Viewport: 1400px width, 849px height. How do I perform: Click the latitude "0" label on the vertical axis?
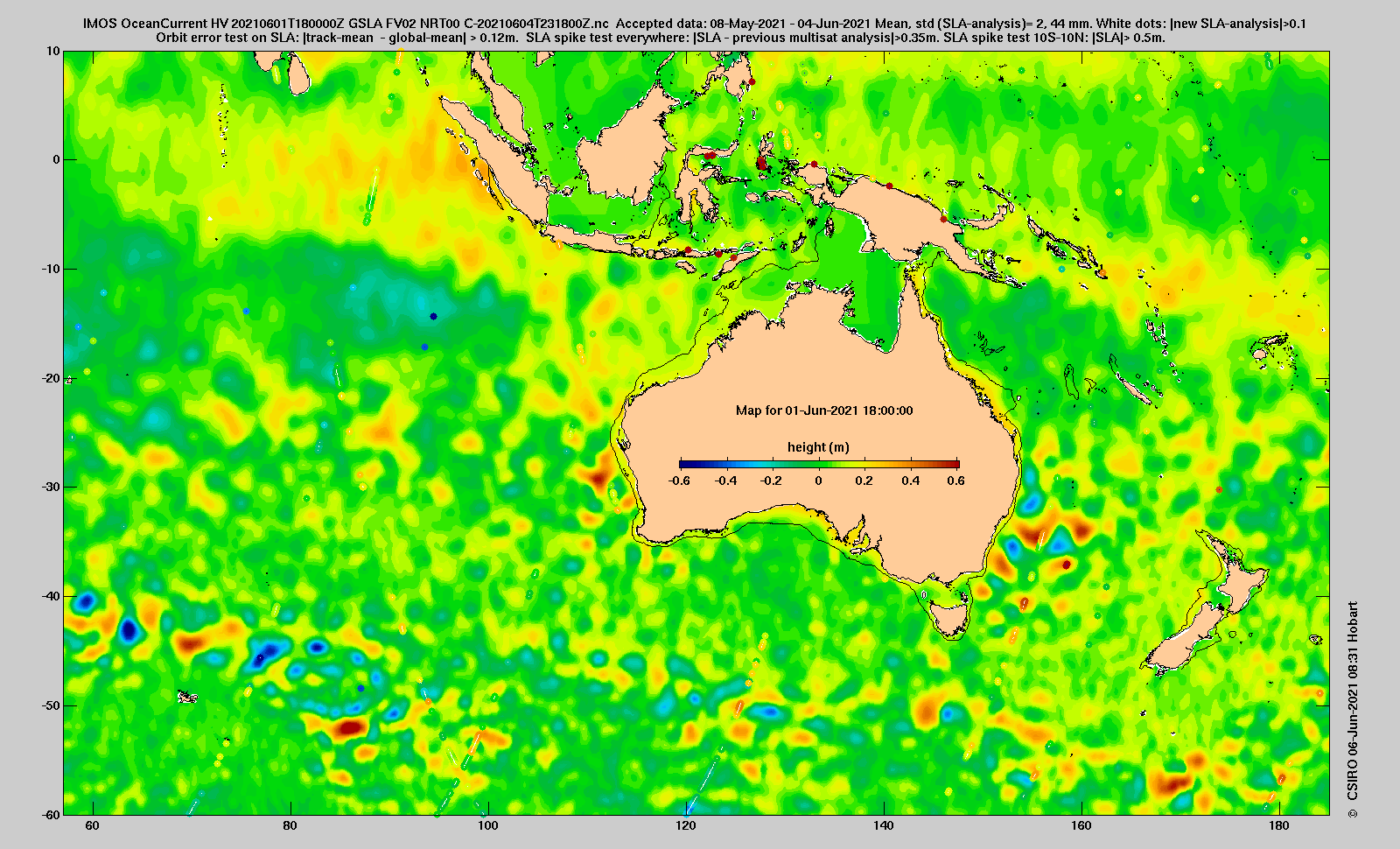click(x=57, y=159)
